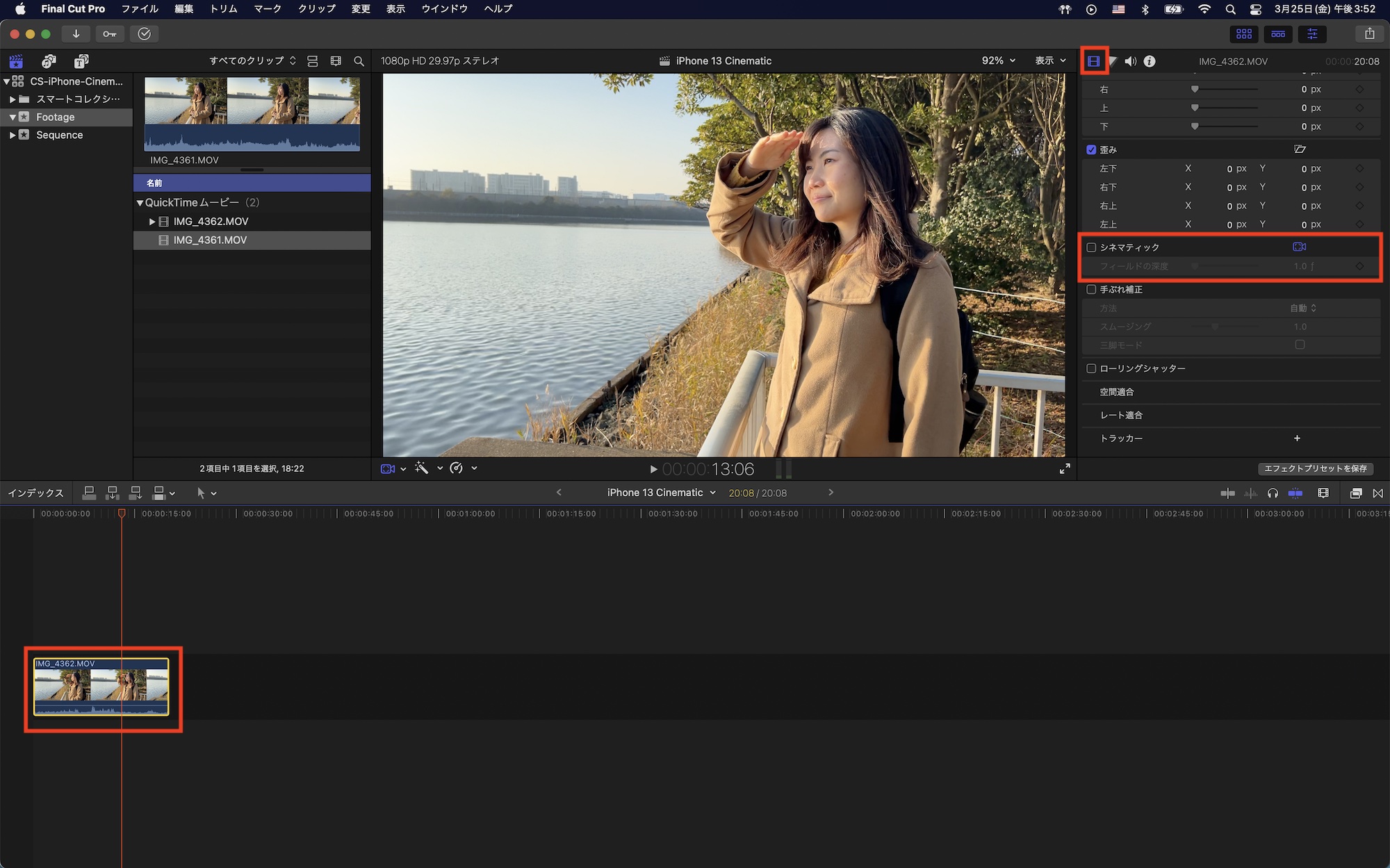Open the audio inspector speaker icon
The width and height of the screenshot is (1390, 868).
click(1131, 61)
